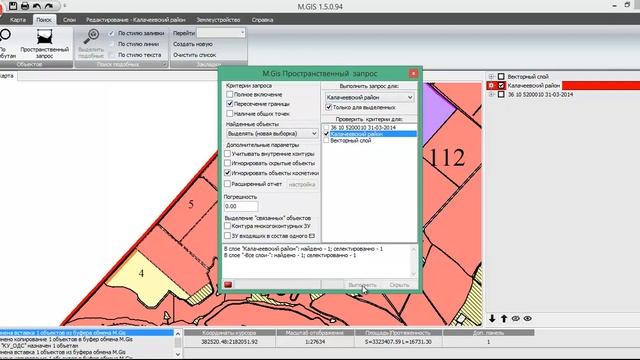Open the Поиск подобных group launcher
640x360 pixels.
coord(164,64)
